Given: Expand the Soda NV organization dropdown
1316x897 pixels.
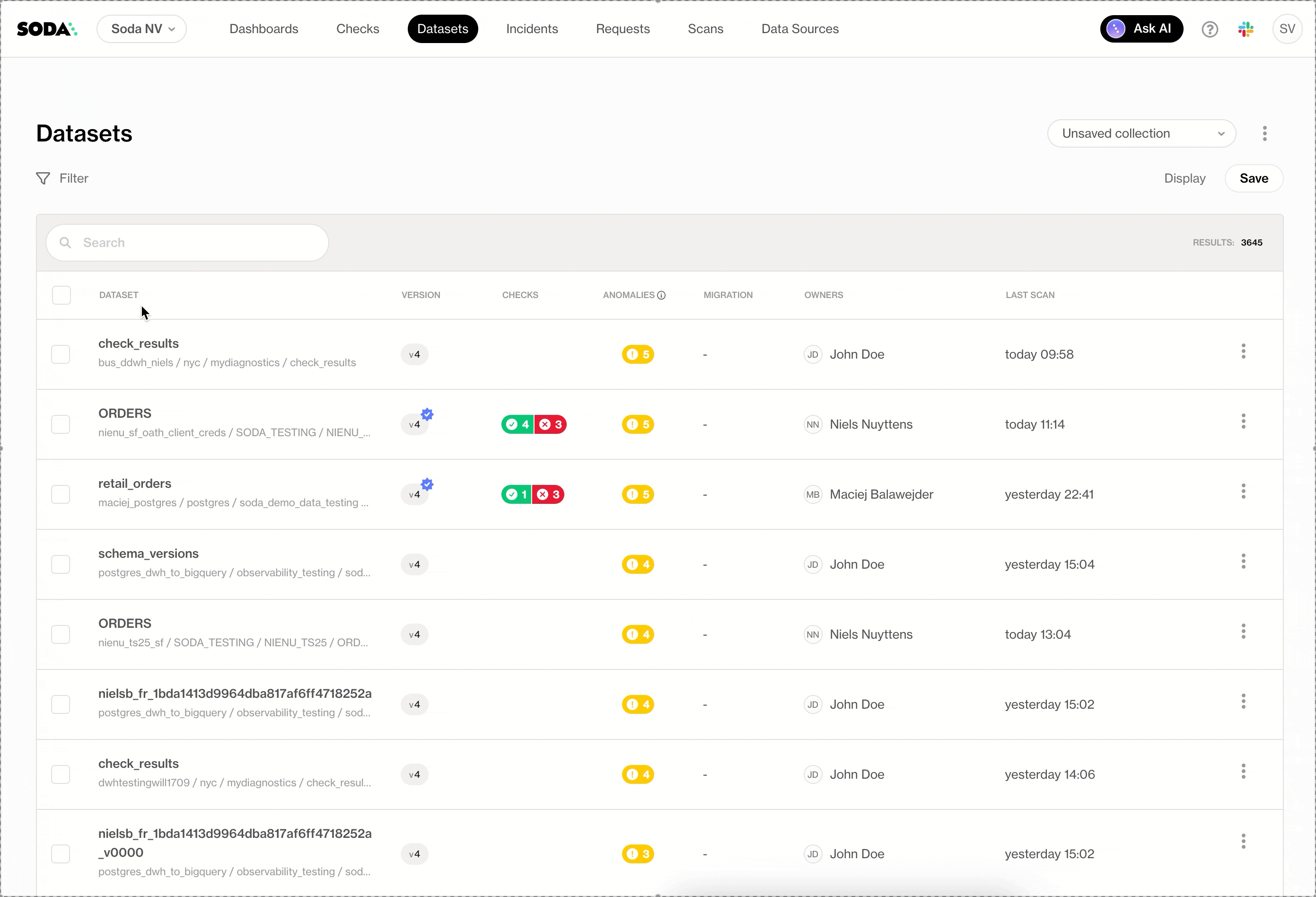Looking at the screenshot, I should 141,29.
